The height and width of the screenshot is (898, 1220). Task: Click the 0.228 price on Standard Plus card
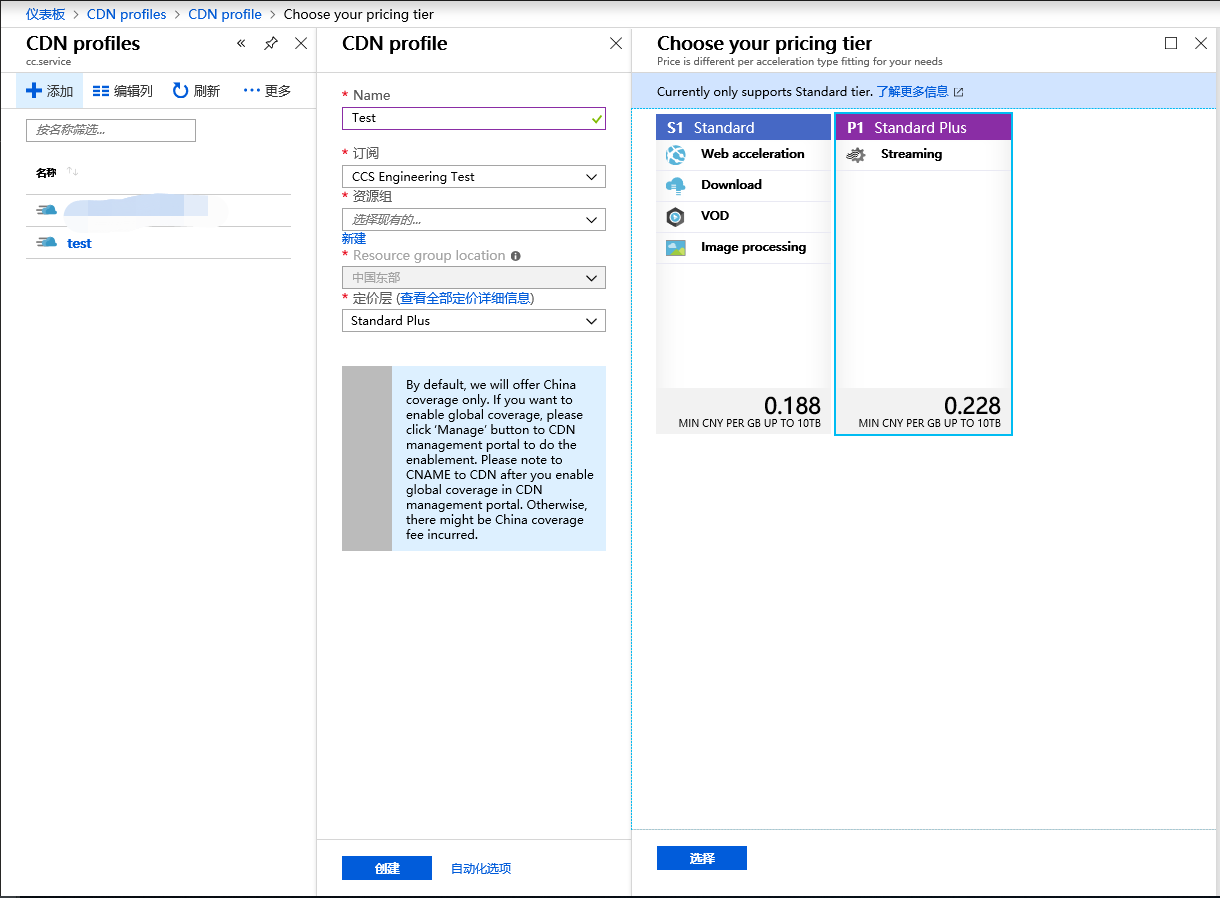(973, 405)
